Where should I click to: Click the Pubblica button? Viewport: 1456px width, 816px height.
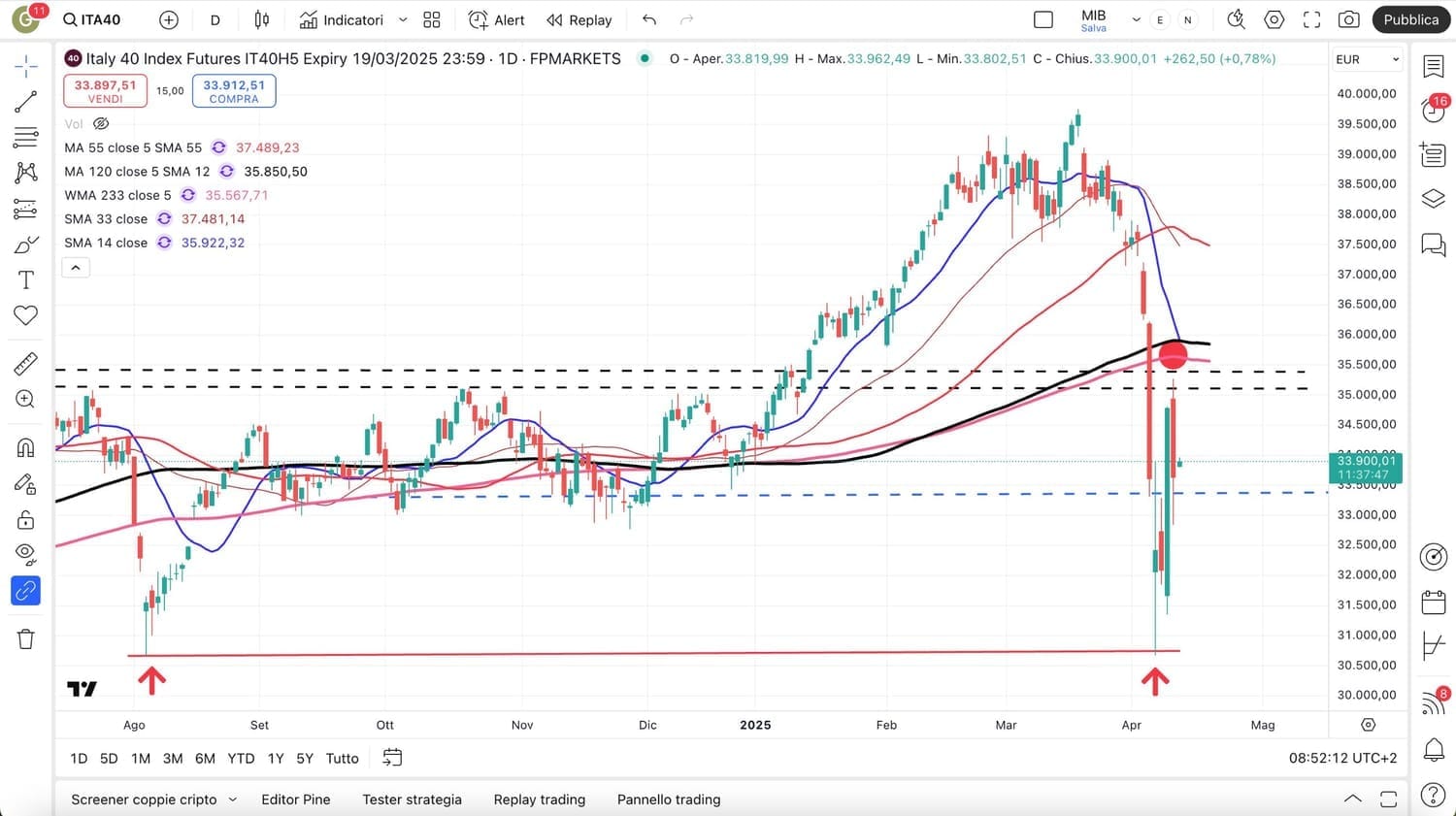[1410, 19]
